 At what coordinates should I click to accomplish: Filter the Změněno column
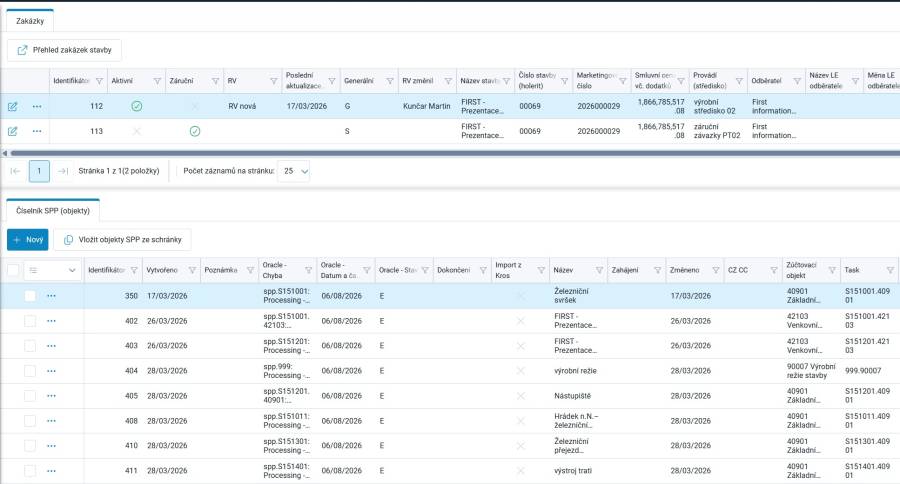715,270
